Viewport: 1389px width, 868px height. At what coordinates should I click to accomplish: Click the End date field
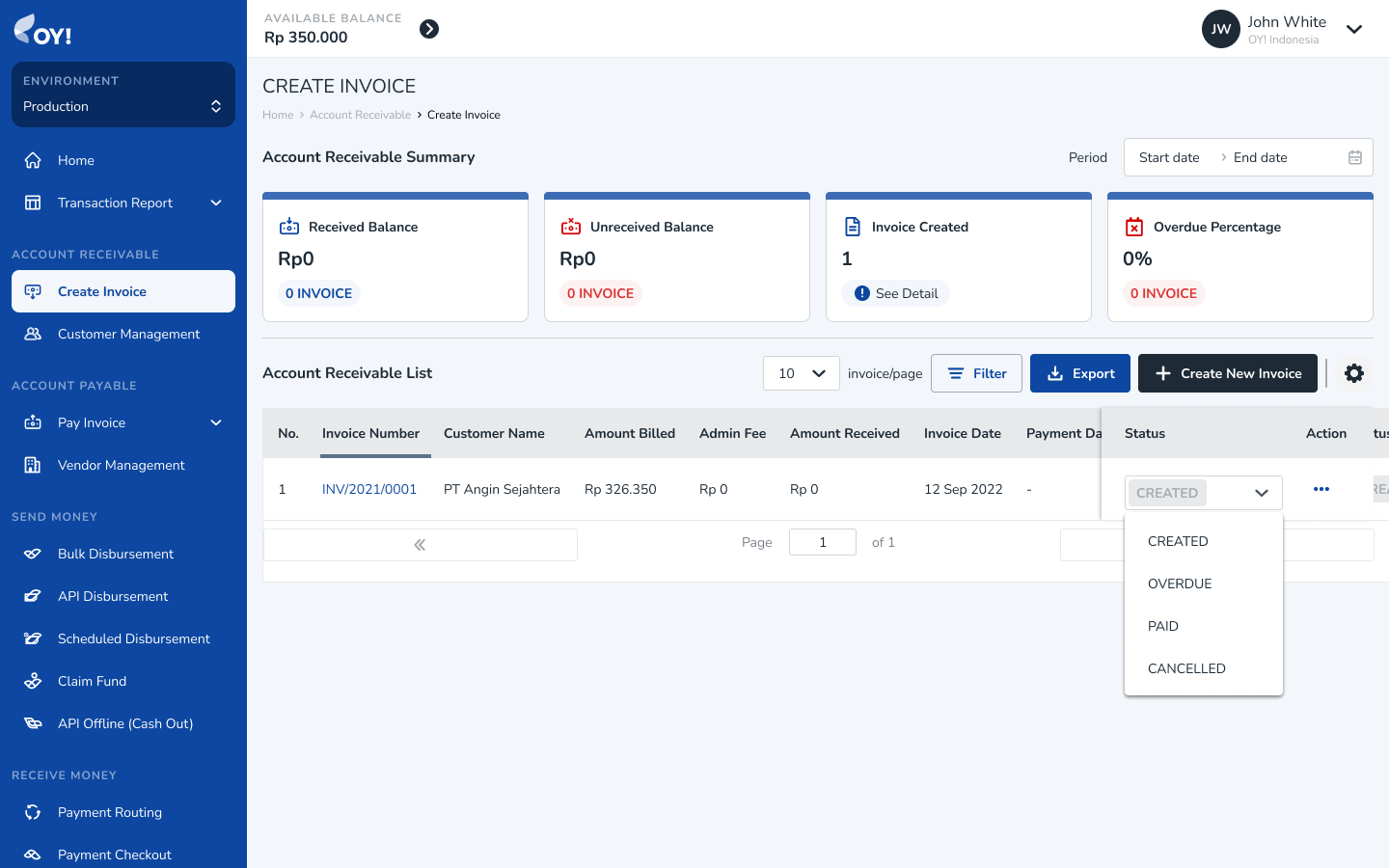(1260, 157)
